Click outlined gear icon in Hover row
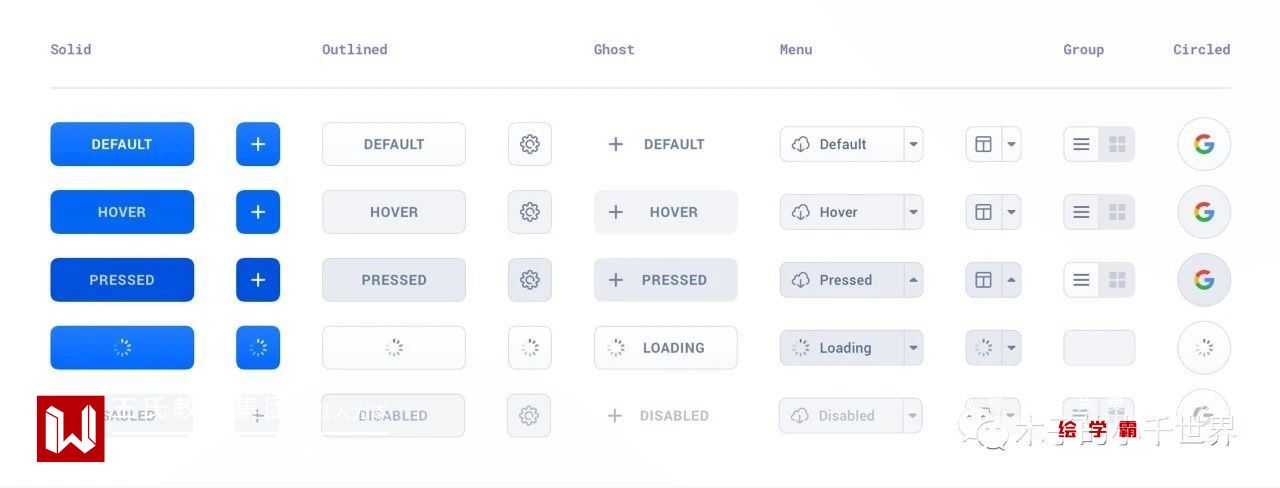1280x488 pixels. tap(530, 212)
